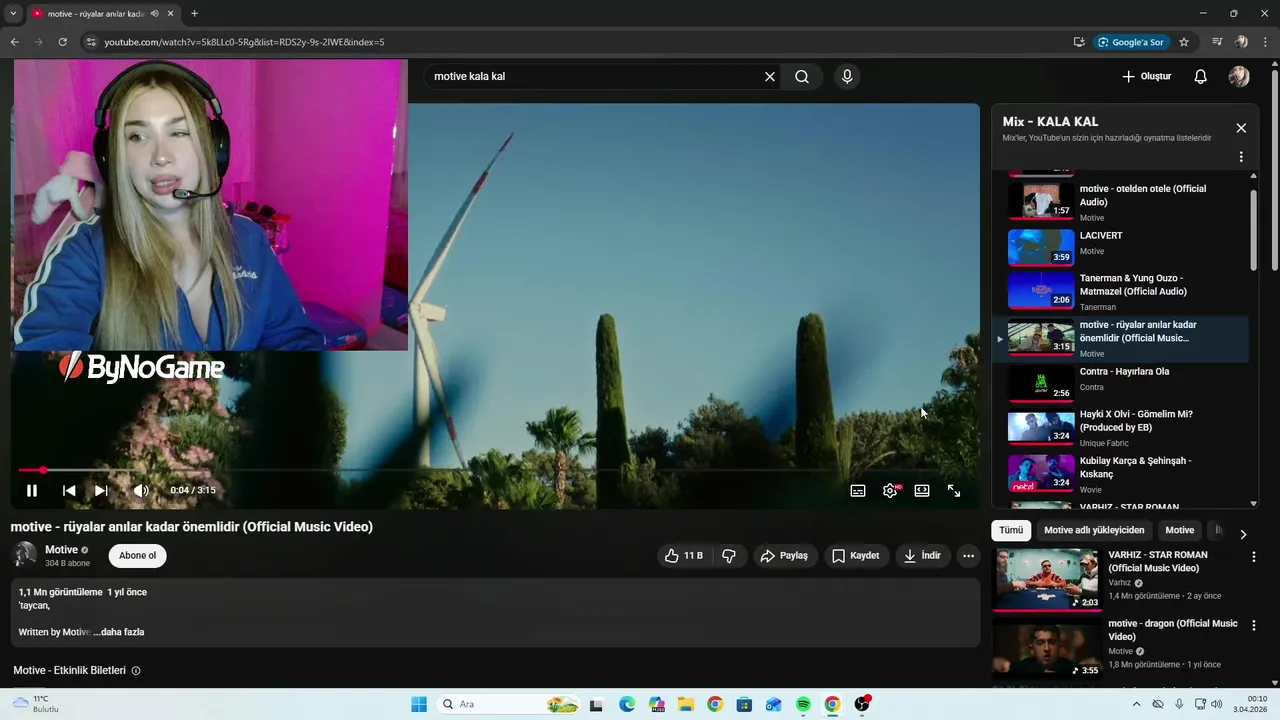Dislike the video with thumbs down

[x=729, y=556]
